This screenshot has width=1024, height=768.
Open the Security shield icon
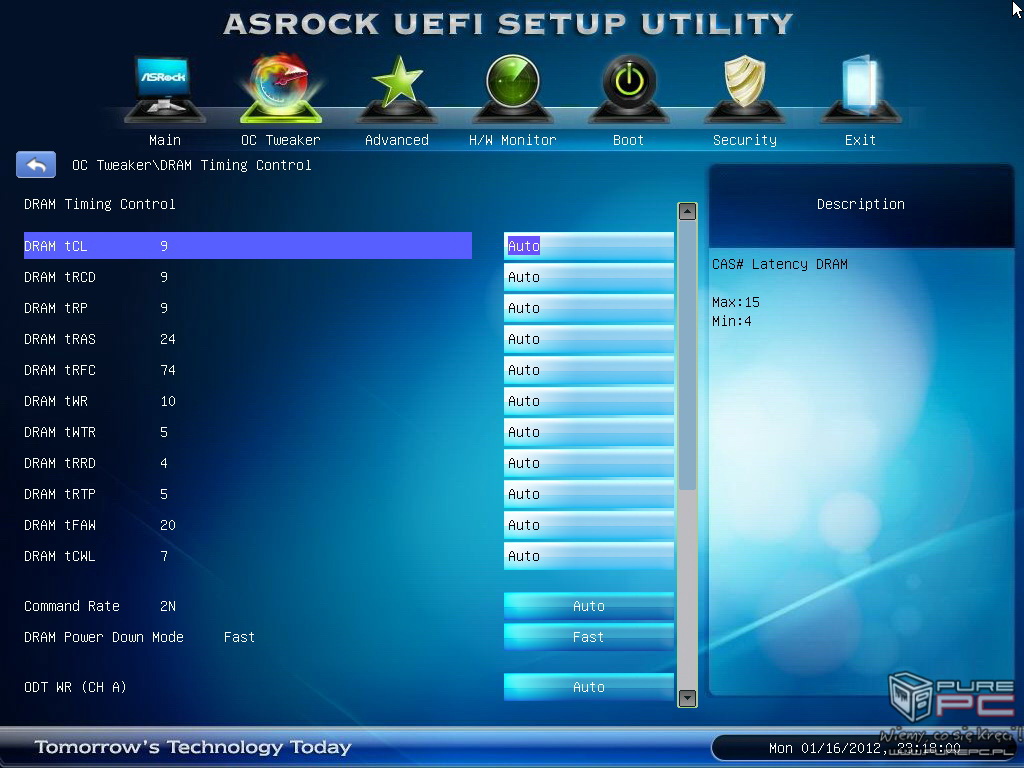pos(744,88)
